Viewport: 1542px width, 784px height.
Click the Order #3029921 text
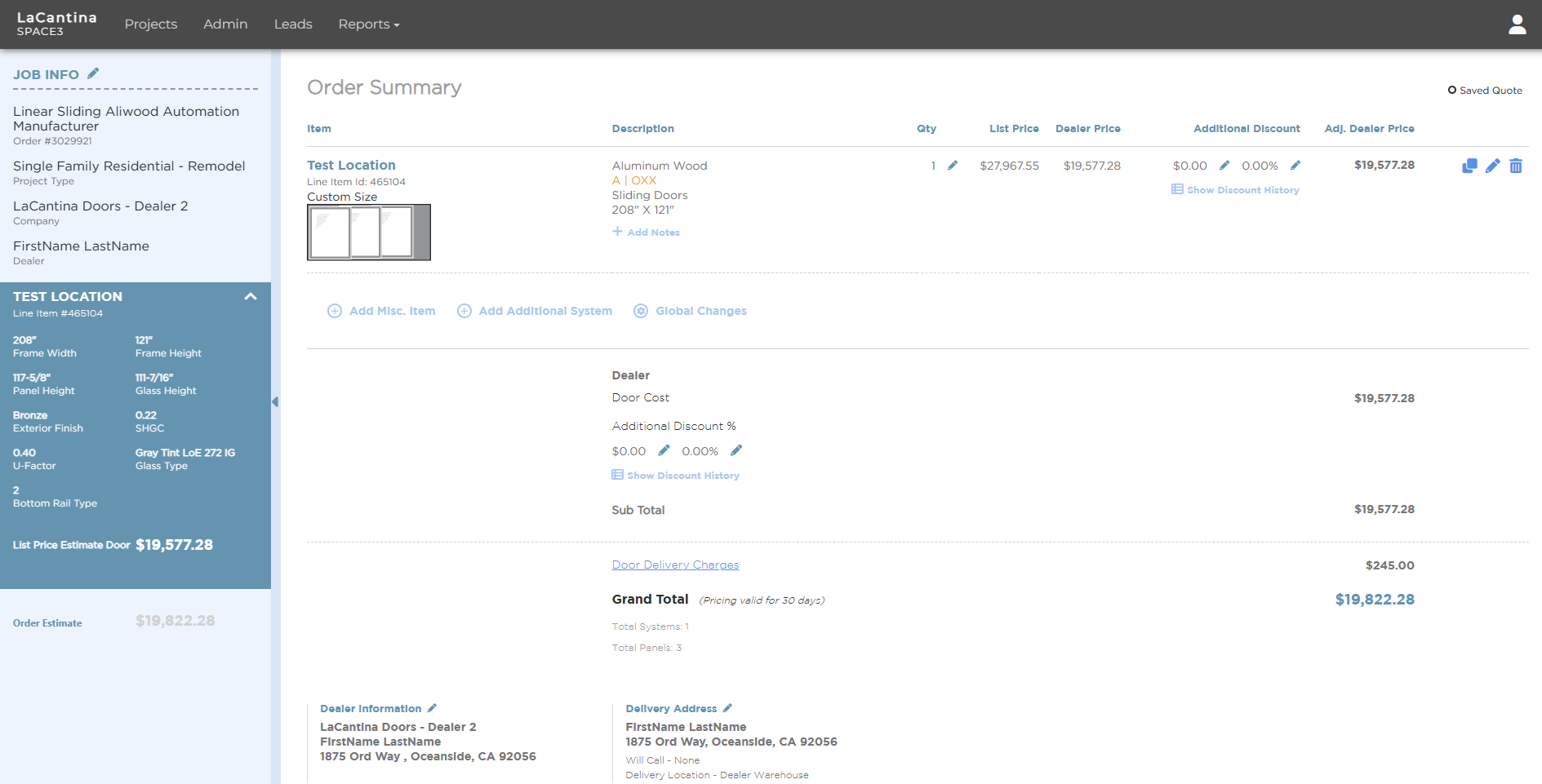52,141
